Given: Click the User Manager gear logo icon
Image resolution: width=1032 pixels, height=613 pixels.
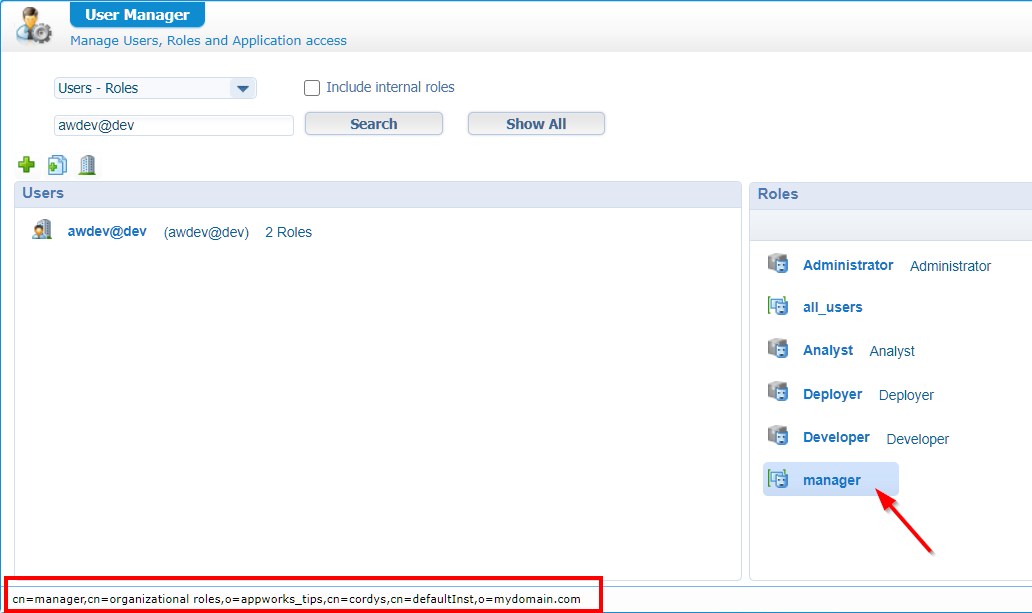Looking at the screenshot, I should click(x=34, y=25).
